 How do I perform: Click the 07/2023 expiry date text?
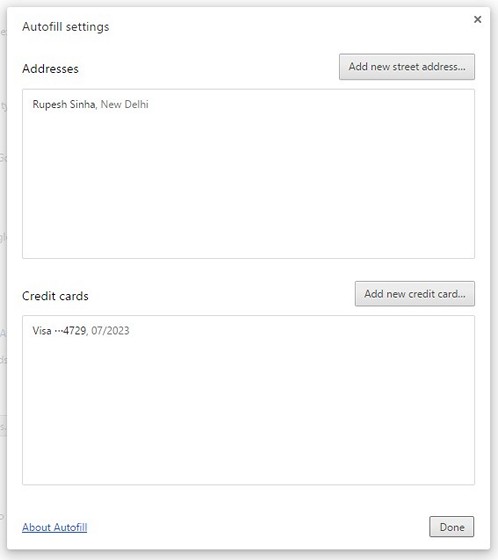[x=110, y=330]
